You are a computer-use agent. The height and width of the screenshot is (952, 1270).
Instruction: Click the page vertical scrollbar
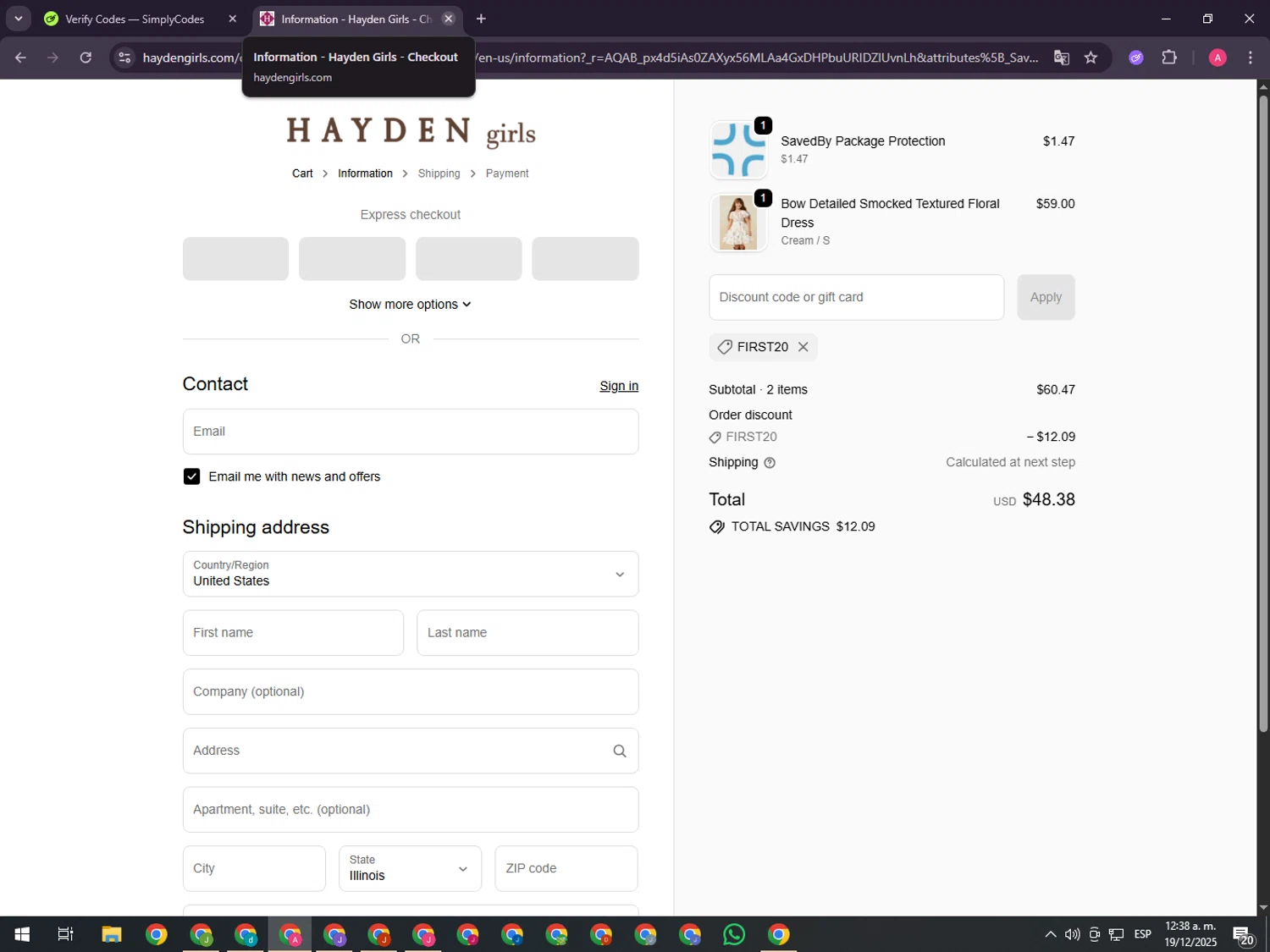tap(1263, 414)
